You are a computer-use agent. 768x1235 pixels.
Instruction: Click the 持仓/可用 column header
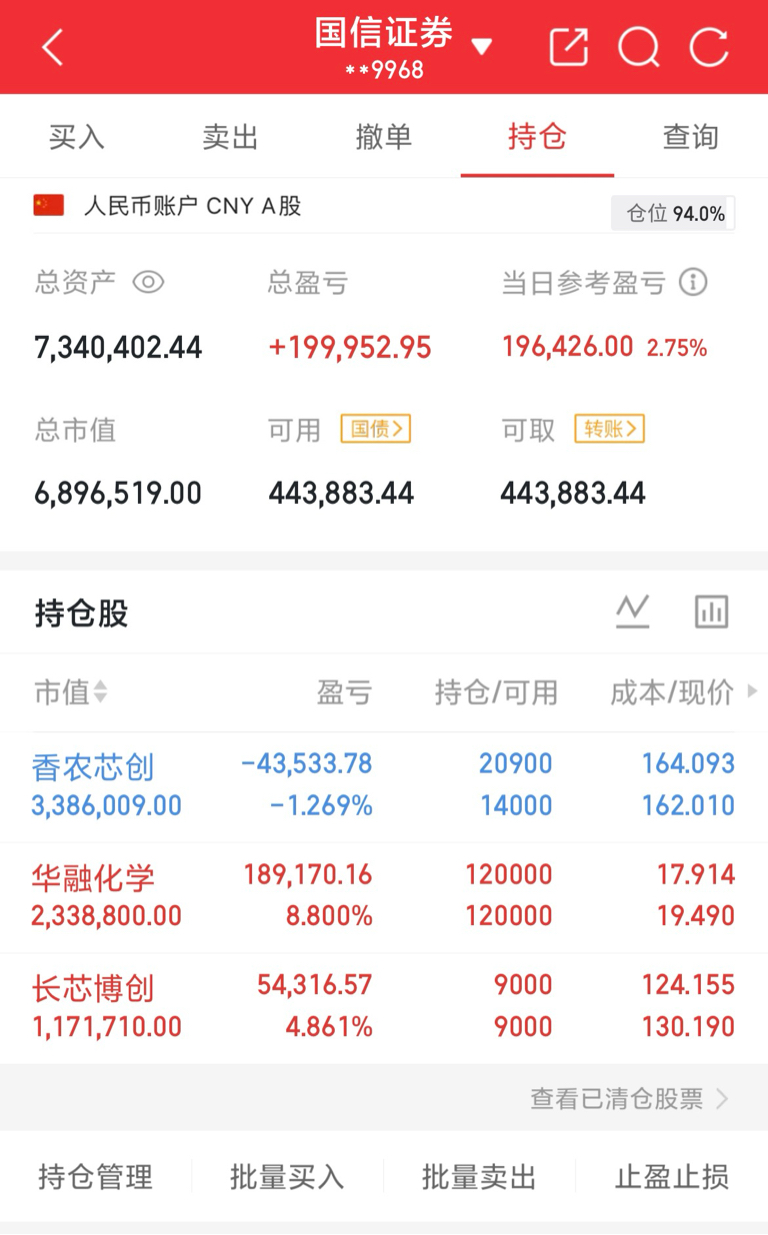coord(496,692)
